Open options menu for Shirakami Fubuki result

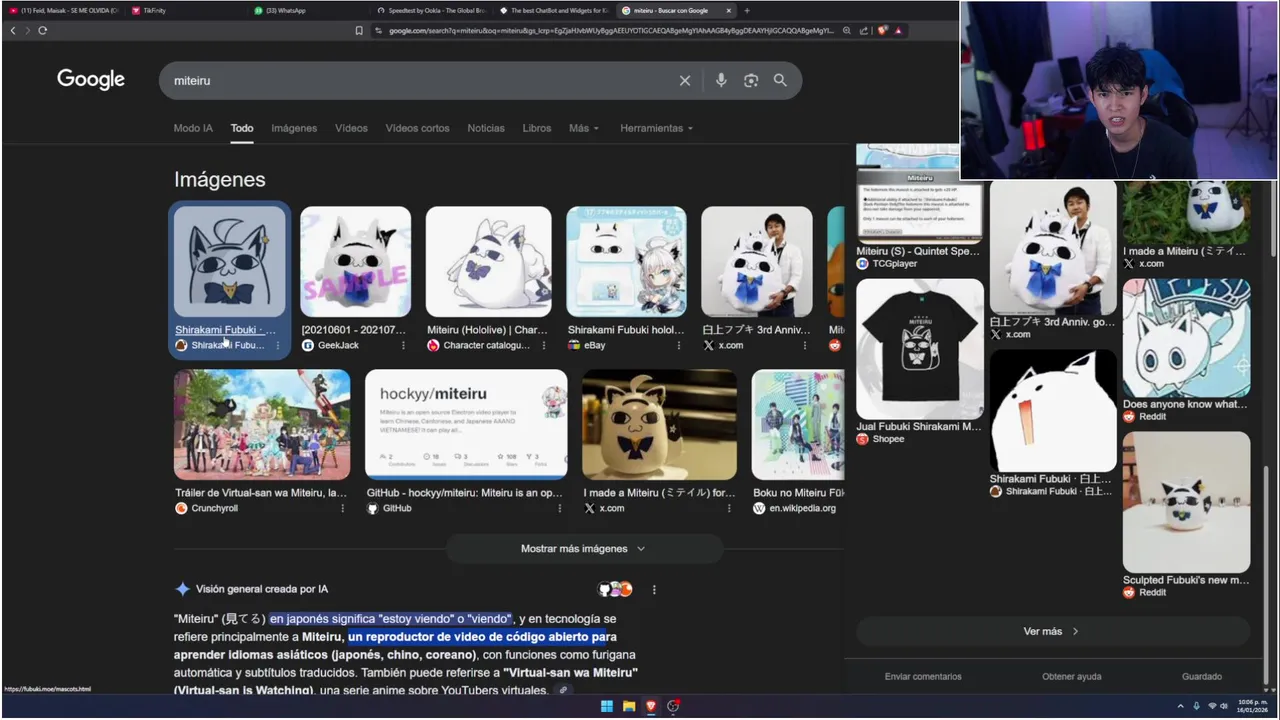278,345
